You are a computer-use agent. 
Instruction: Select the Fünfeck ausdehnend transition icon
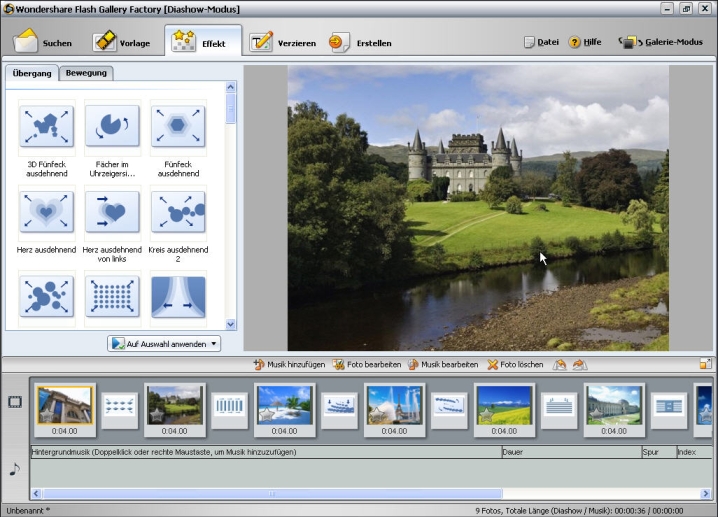click(178, 126)
